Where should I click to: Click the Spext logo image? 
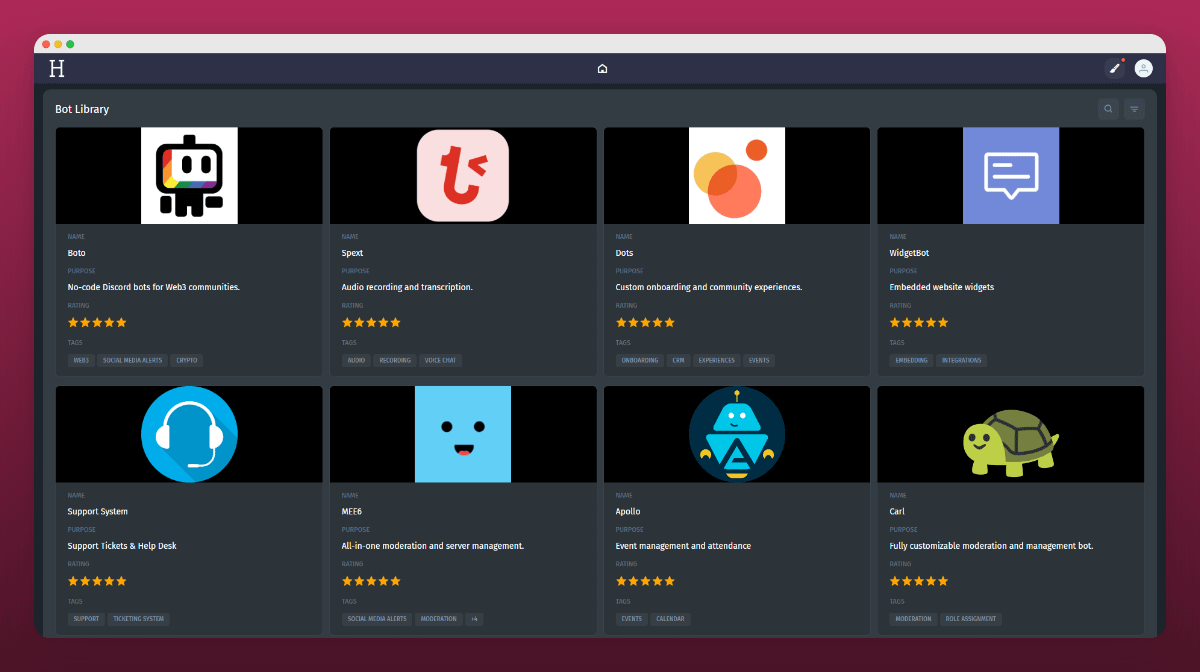[x=463, y=175]
